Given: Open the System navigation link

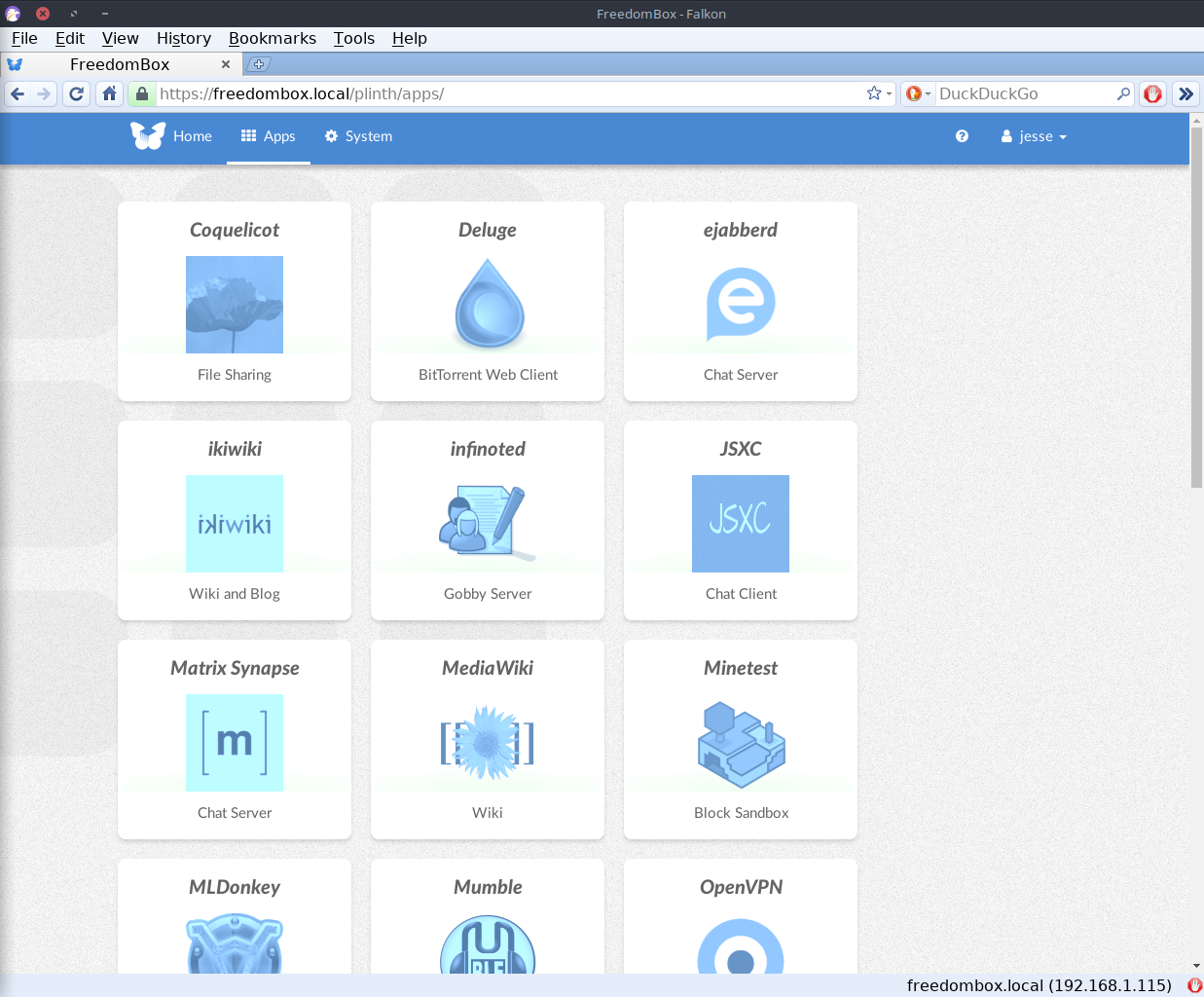Looking at the screenshot, I should (358, 136).
